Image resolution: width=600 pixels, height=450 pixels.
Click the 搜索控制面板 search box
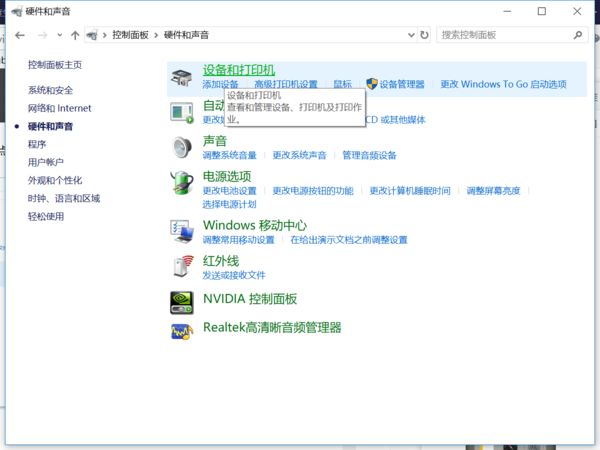505,35
